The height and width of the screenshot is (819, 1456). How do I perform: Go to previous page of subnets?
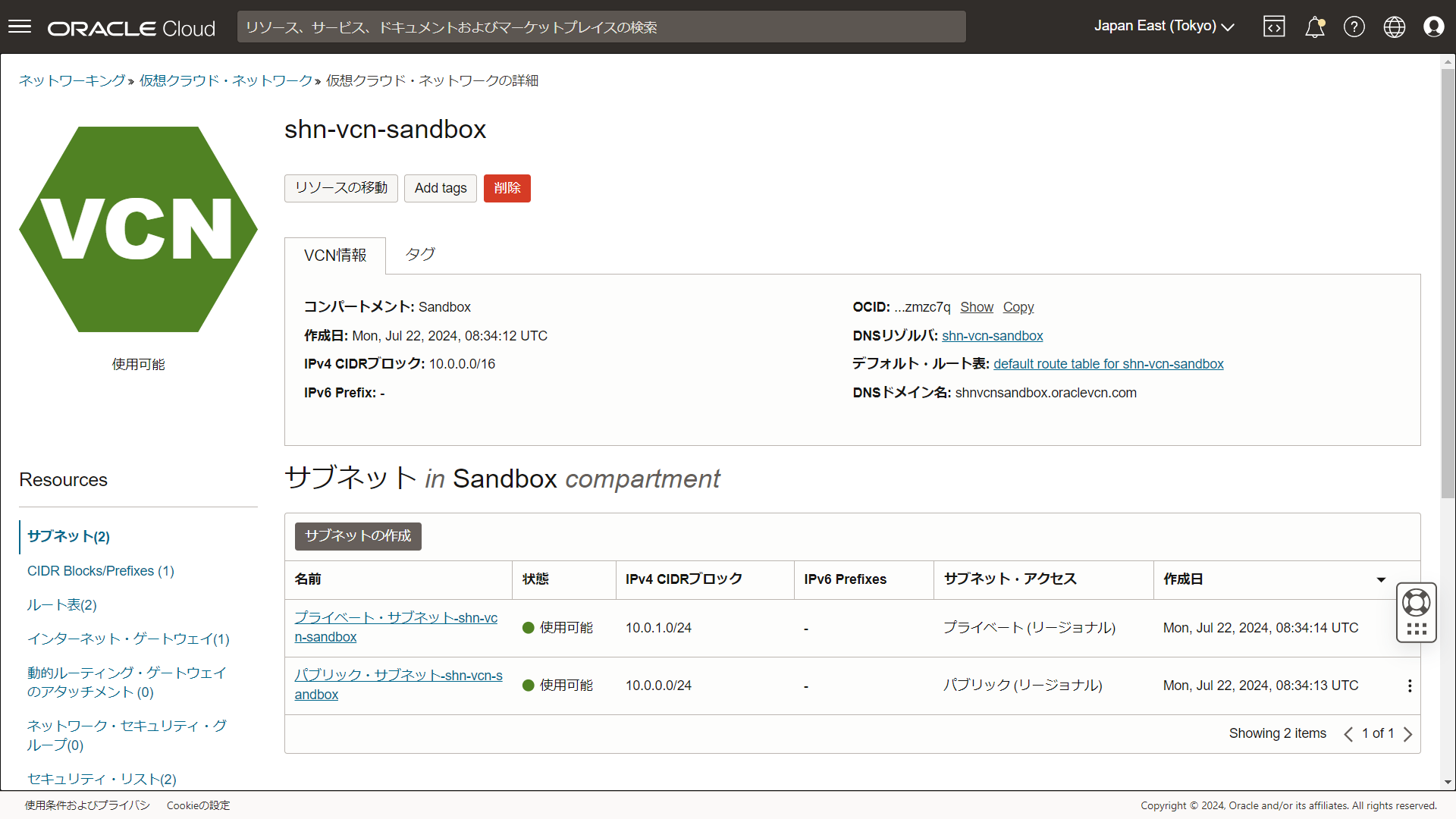[1348, 734]
